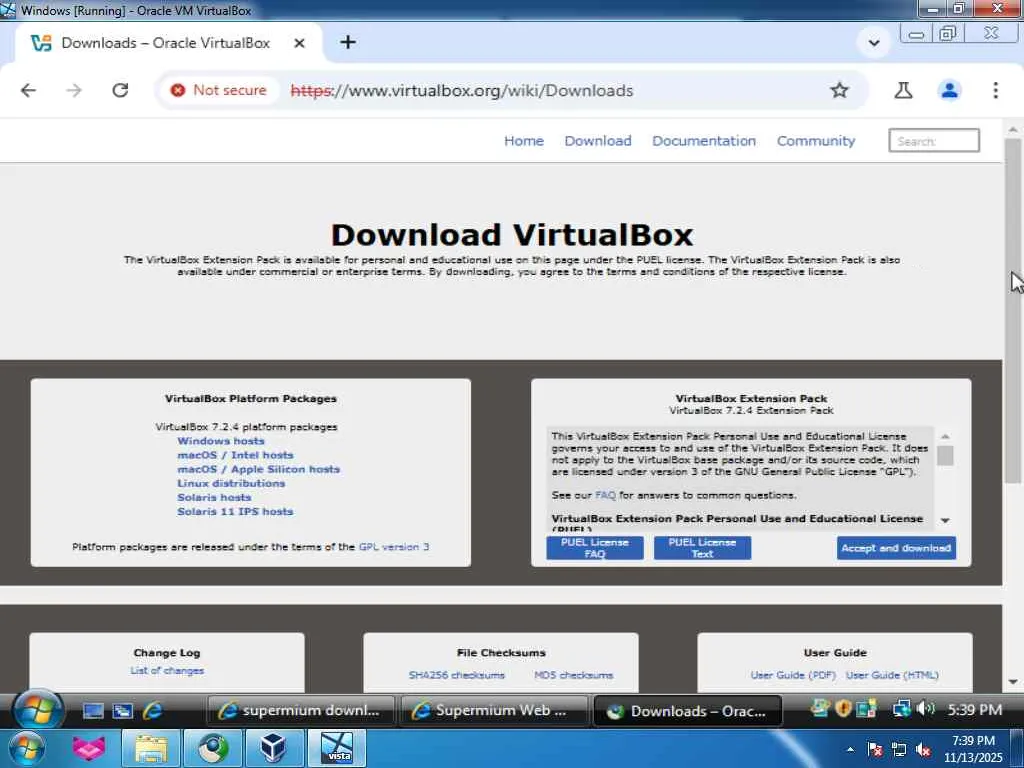Click guest Show Desktop quick launch icon

click(93, 711)
